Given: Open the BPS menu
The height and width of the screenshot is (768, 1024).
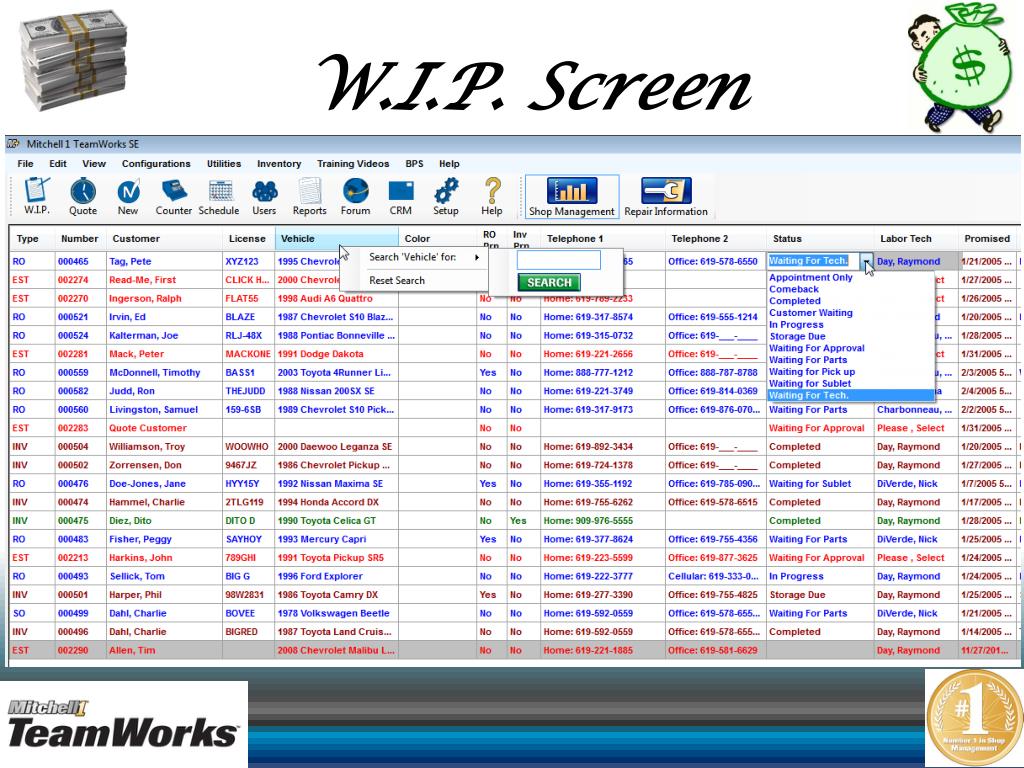Looking at the screenshot, I should [414, 163].
